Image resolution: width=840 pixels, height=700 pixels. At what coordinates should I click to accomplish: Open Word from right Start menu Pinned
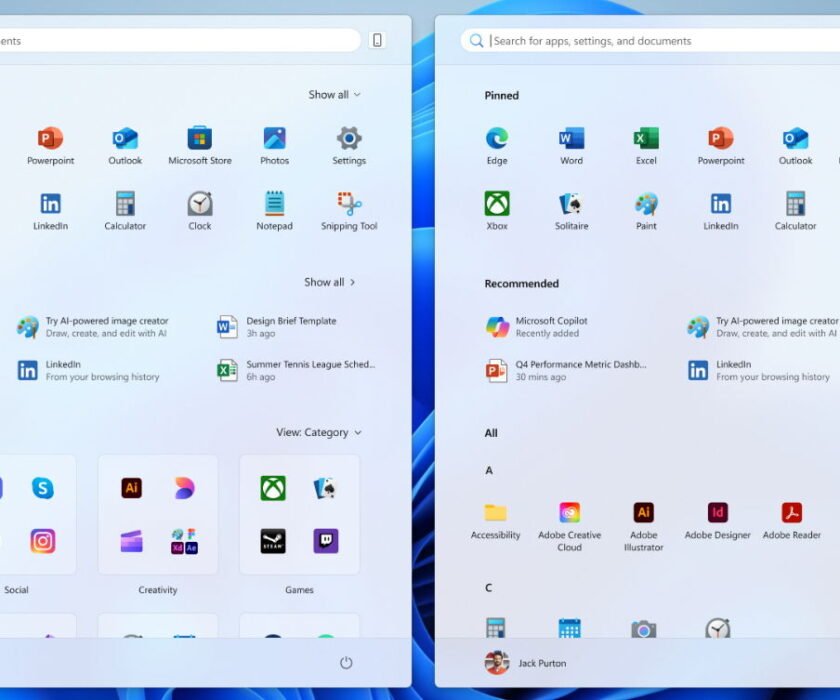coord(572,145)
